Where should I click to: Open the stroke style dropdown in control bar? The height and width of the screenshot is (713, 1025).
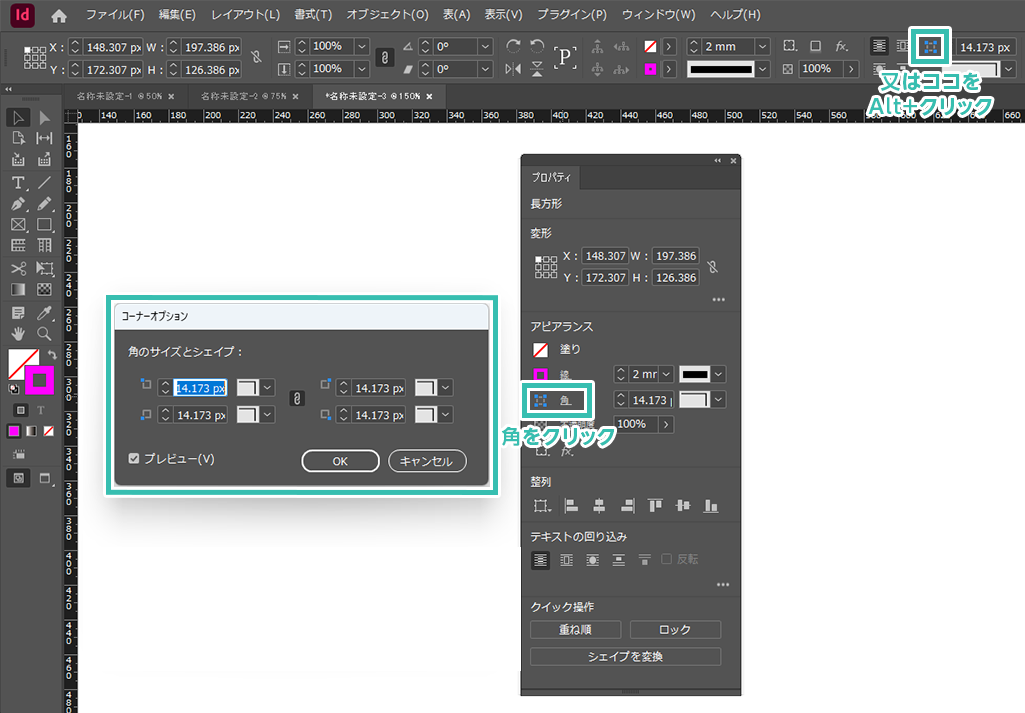coord(762,69)
